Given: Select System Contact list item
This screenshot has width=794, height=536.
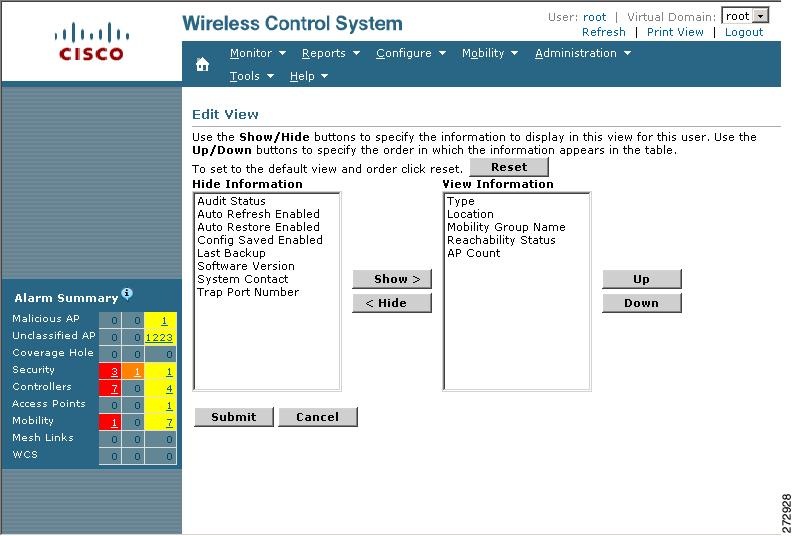Looking at the screenshot, I should [243, 279].
